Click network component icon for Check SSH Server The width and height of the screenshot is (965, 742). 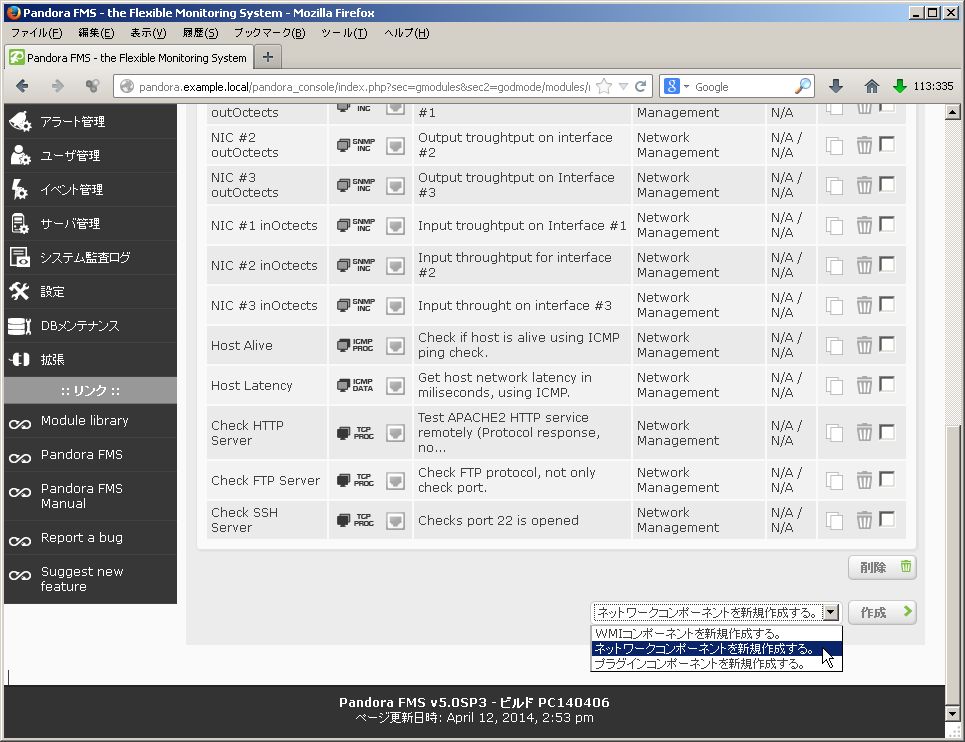[x=395, y=521]
